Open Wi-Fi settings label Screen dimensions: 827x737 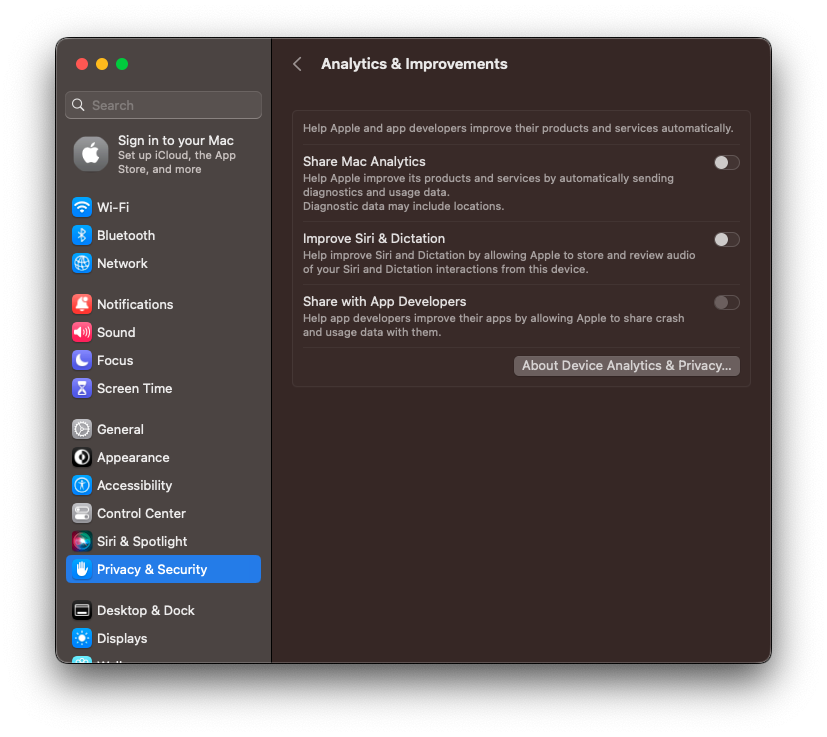click(x=113, y=207)
